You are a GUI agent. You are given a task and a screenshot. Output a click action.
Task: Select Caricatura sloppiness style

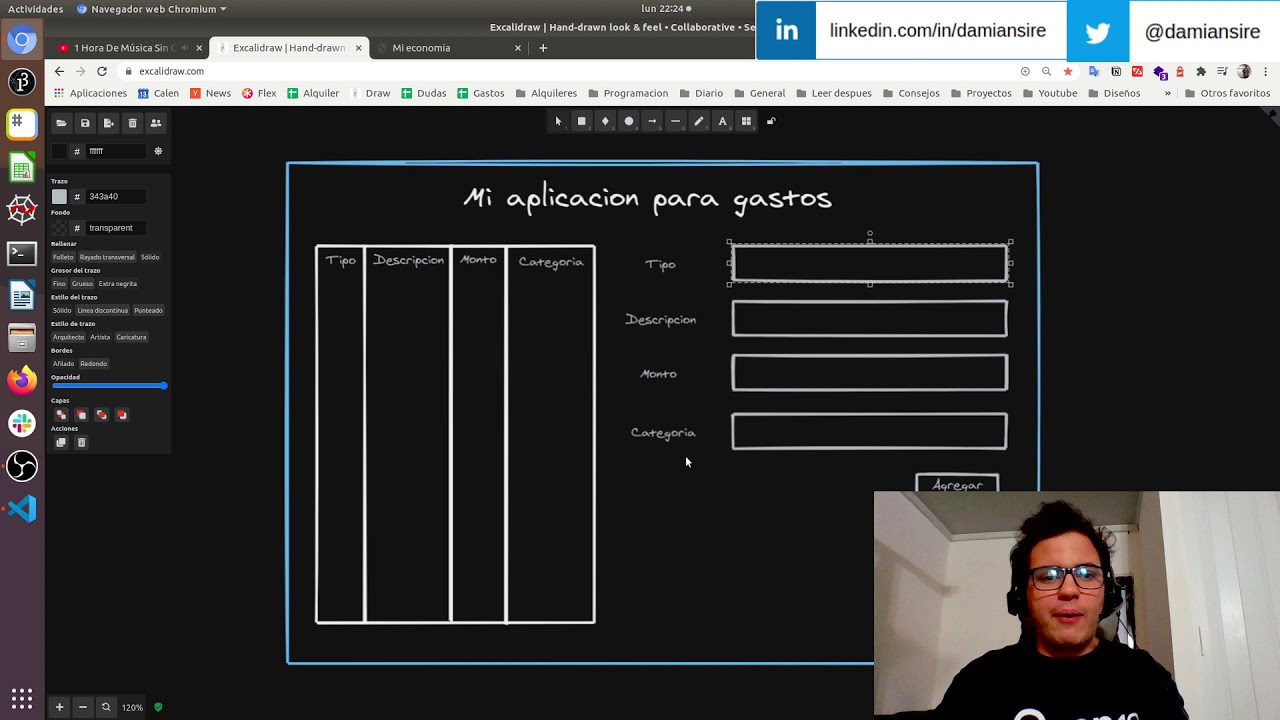(131, 337)
